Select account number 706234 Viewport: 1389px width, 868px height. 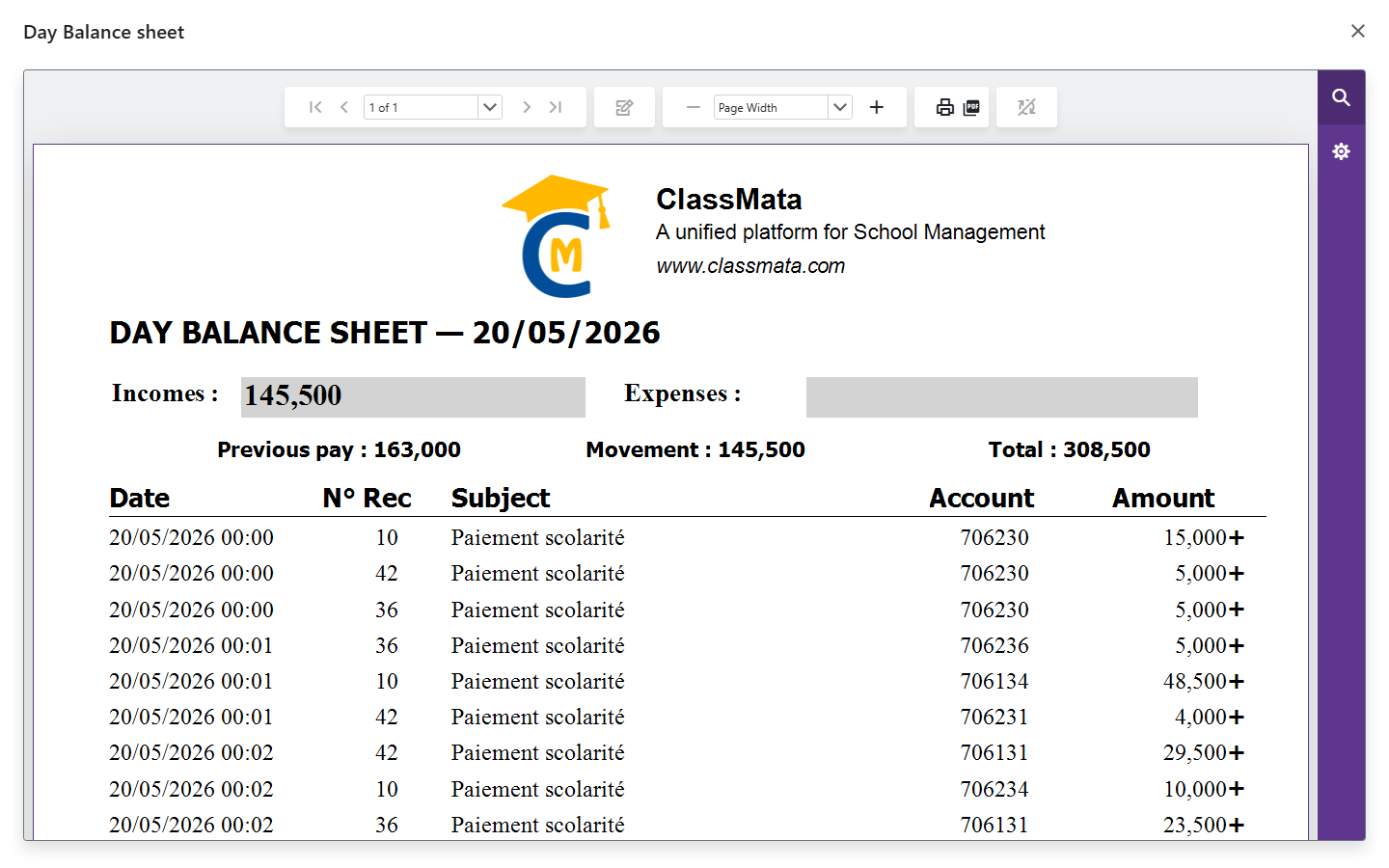(994, 789)
